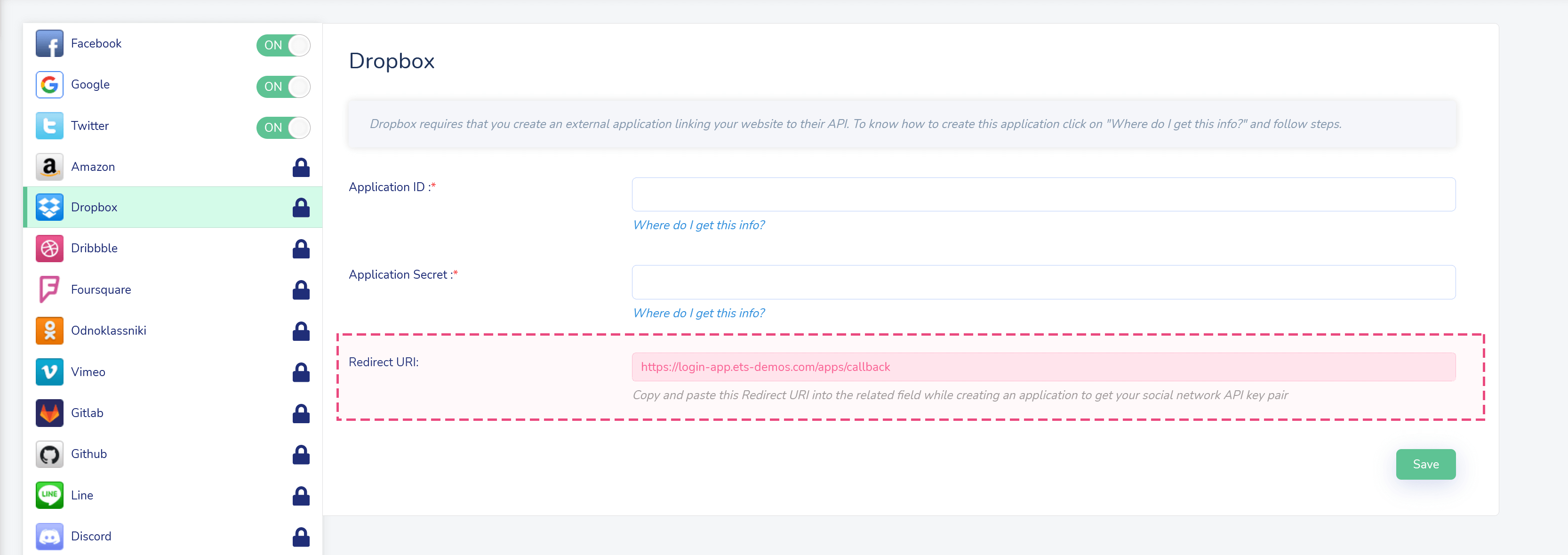Focus the Application ID input field
Screen dimensions: 1568x555
[1043, 194]
